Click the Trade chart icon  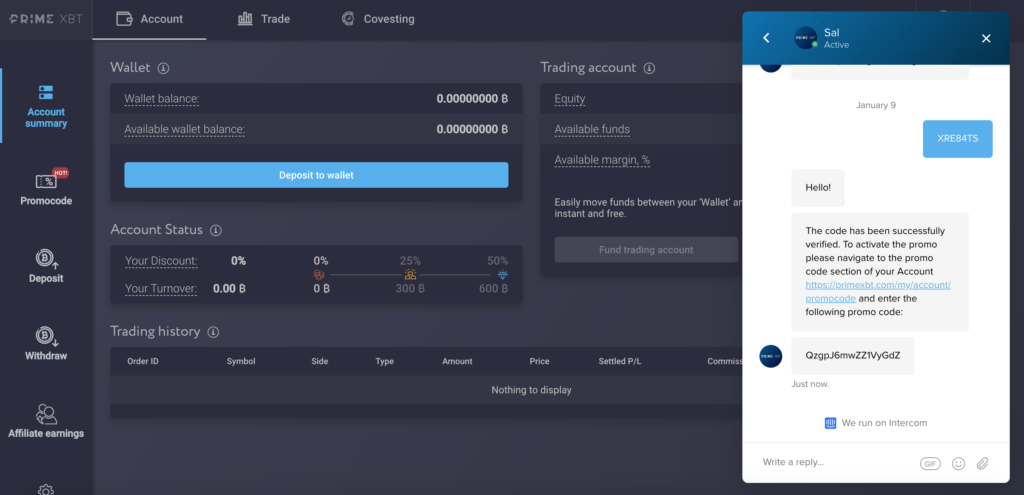pos(246,19)
